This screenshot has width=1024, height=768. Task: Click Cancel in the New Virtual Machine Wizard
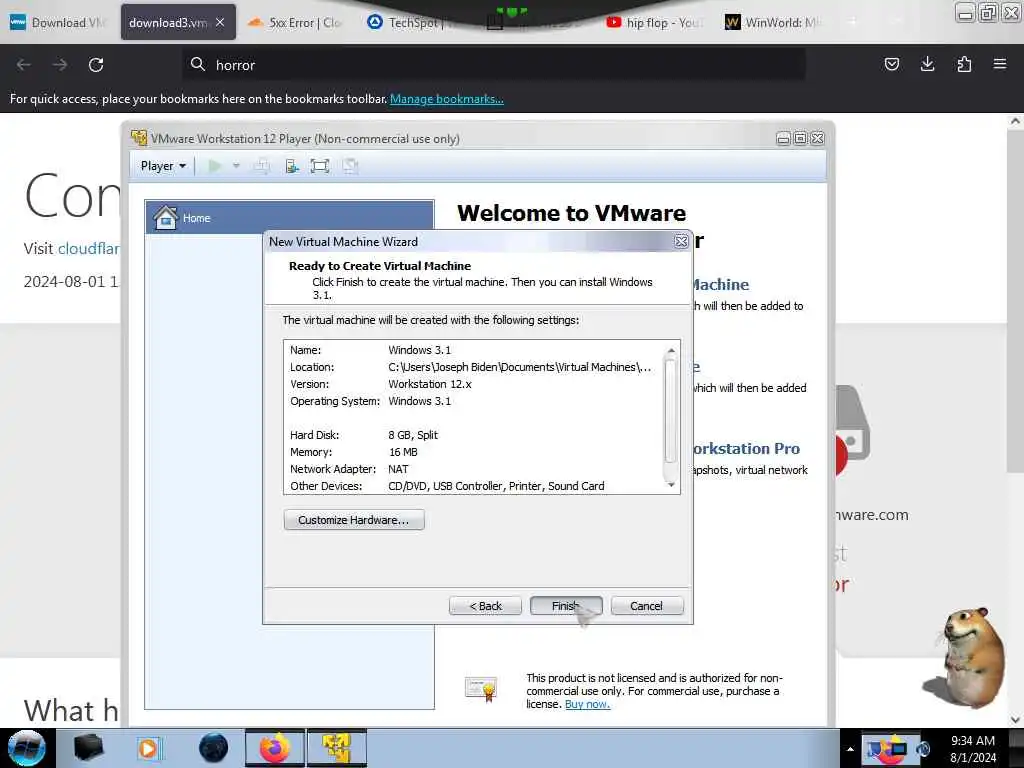647,606
